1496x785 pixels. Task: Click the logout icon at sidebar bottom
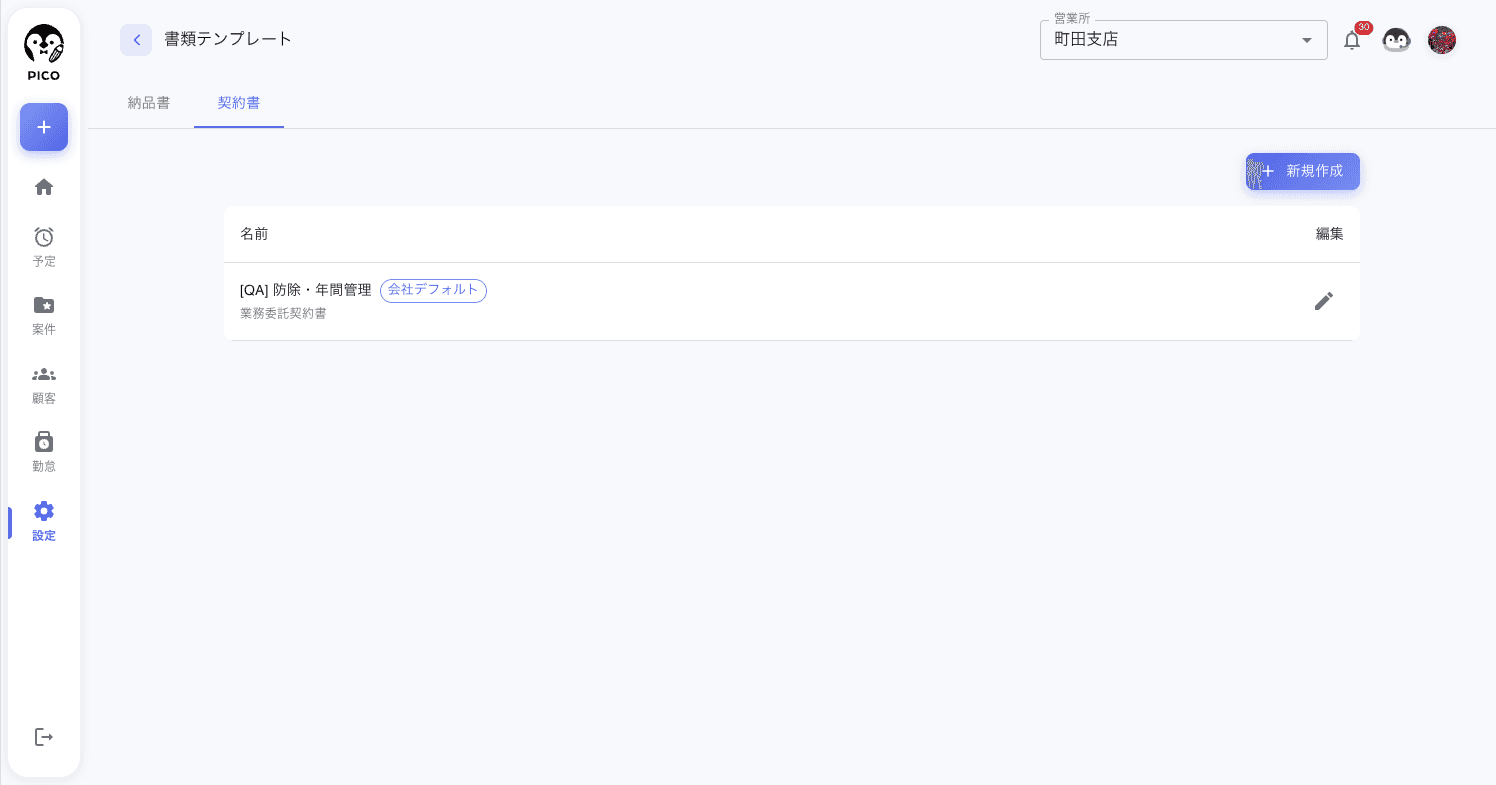pyautogui.click(x=44, y=737)
